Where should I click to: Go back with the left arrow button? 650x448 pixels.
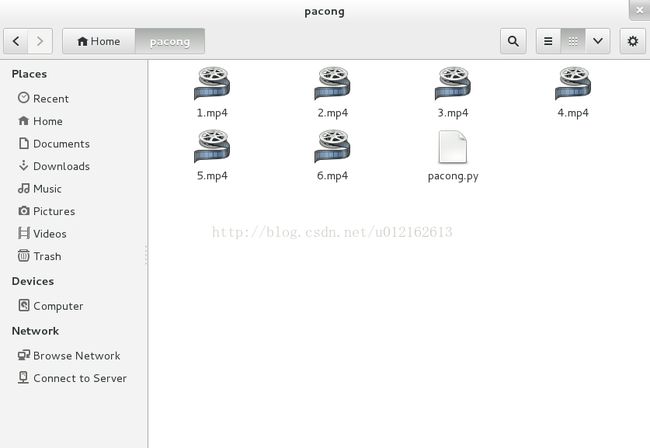16,41
